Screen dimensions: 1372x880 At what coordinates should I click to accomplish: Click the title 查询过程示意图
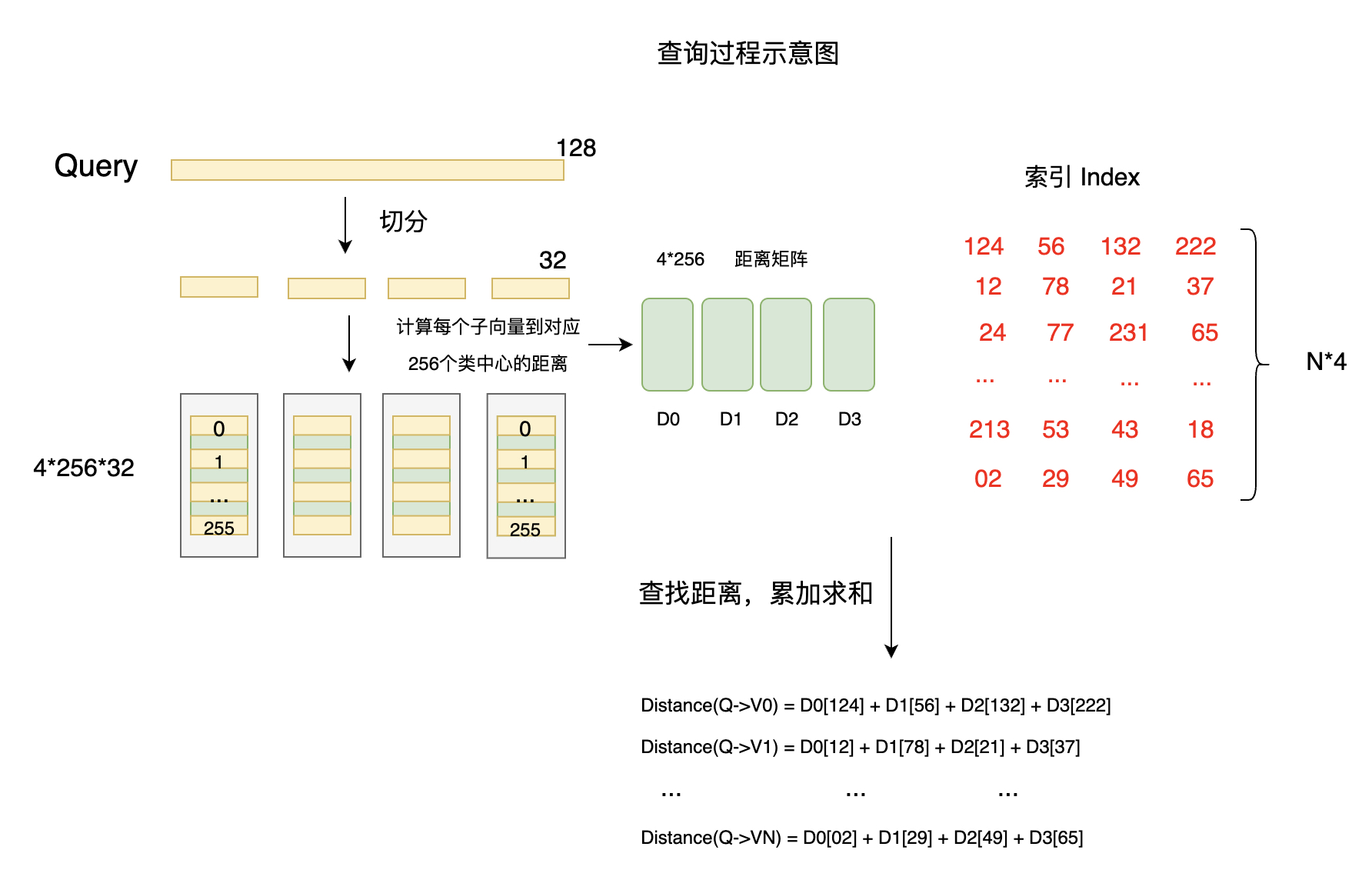tap(748, 53)
